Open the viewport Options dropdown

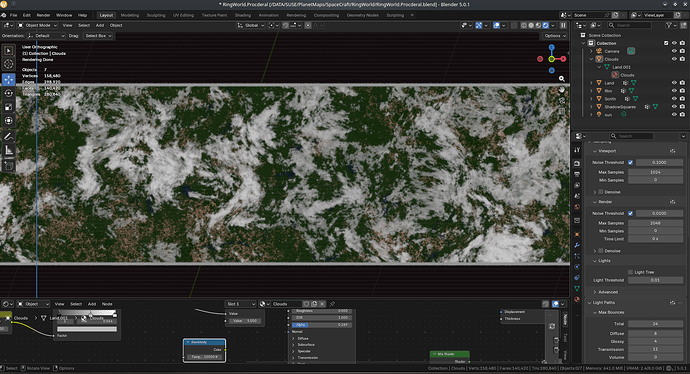click(x=554, y=36)
